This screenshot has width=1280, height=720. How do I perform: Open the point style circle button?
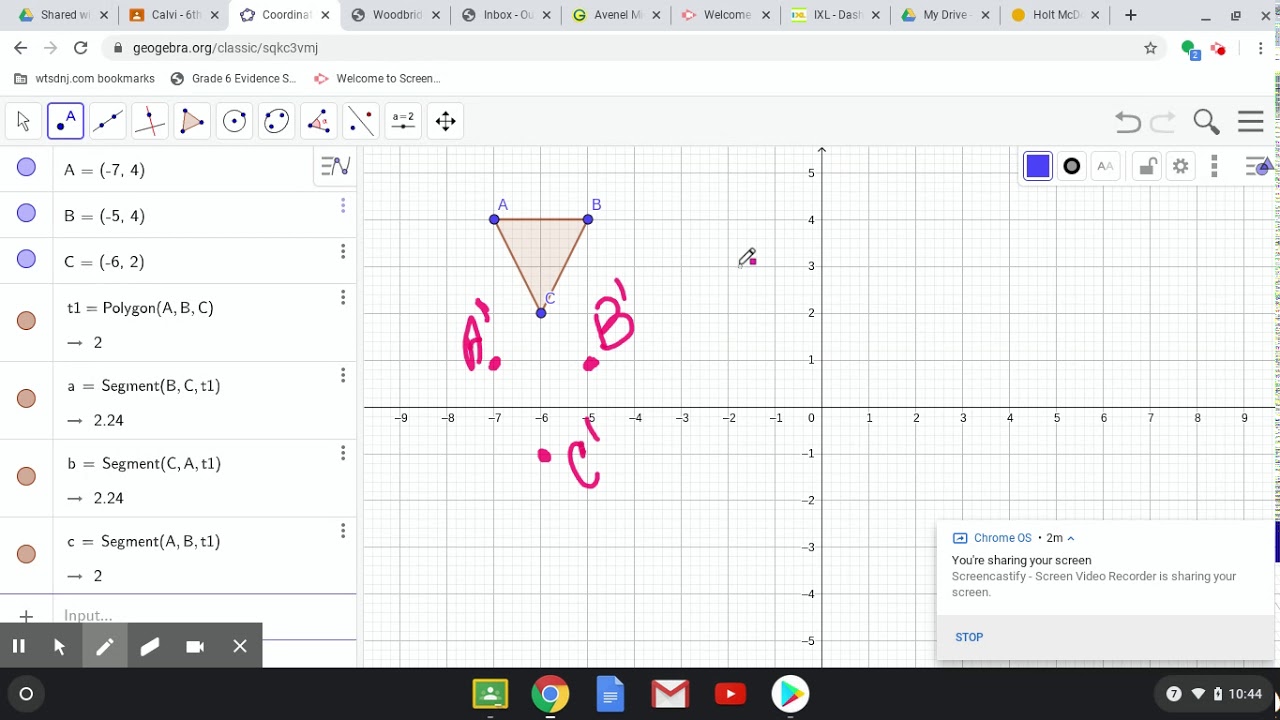pos(1071,166)
